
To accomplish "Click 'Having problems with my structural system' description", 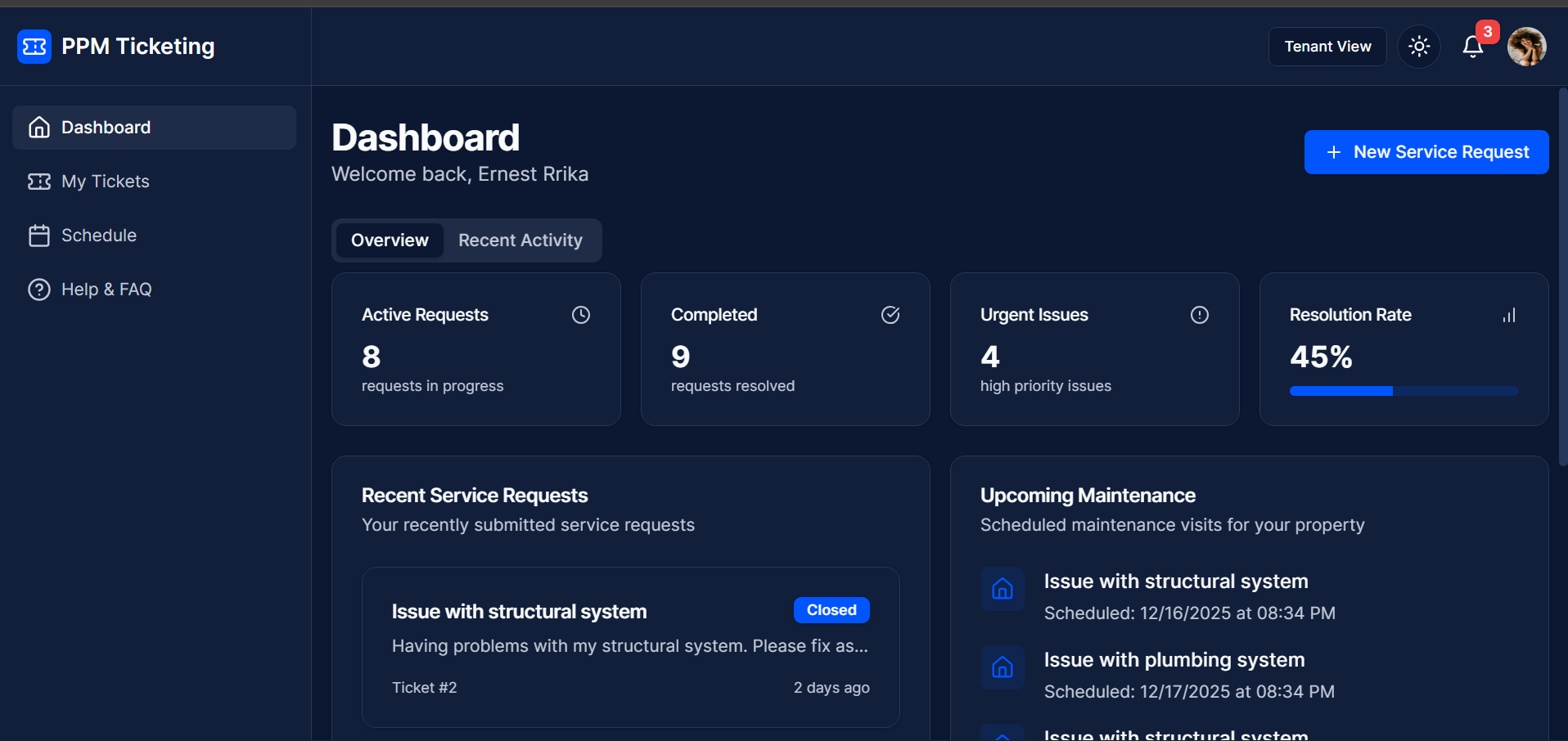I will pyautogui.click(x=630, y=646).
